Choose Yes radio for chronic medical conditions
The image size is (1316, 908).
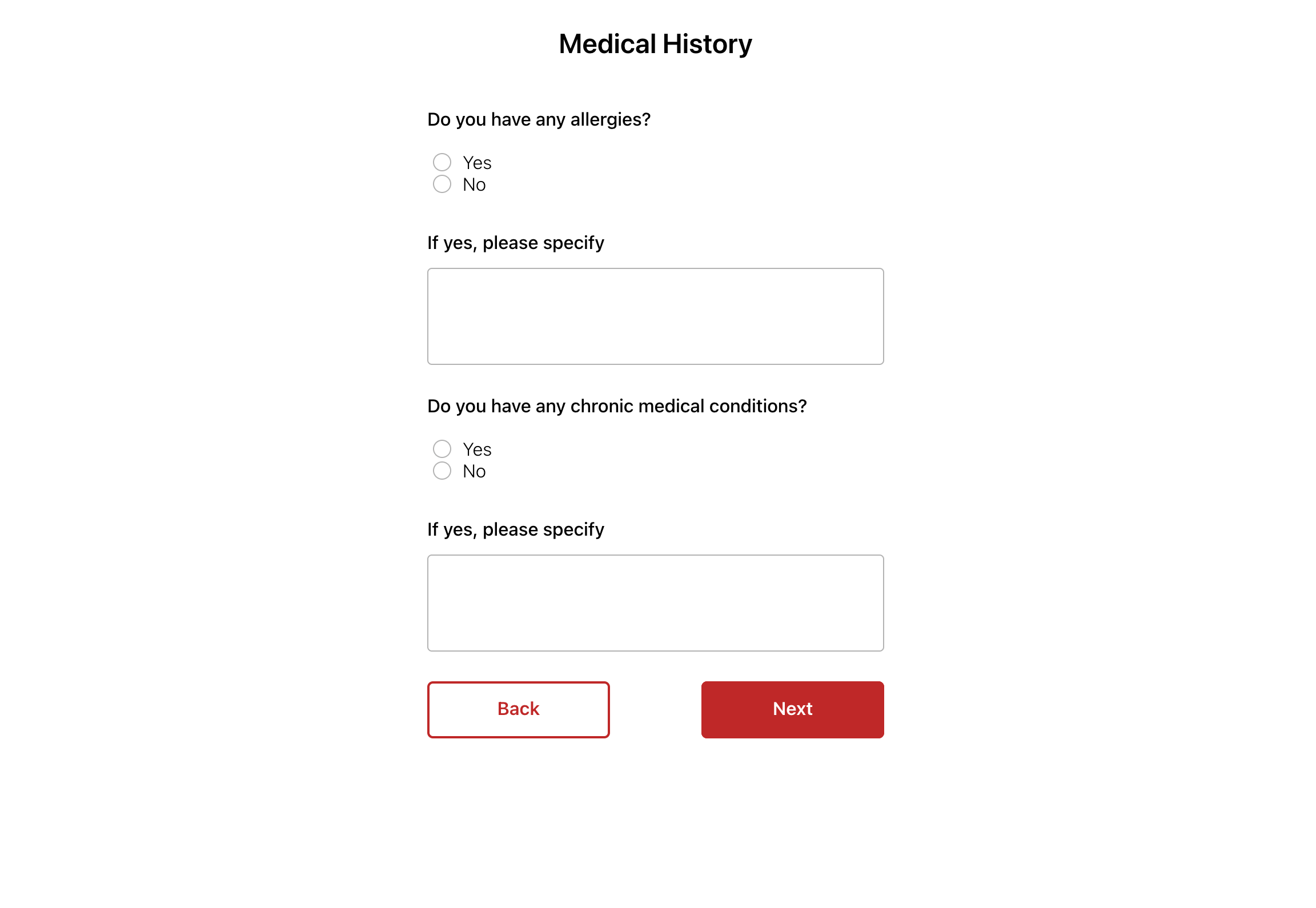442,449
